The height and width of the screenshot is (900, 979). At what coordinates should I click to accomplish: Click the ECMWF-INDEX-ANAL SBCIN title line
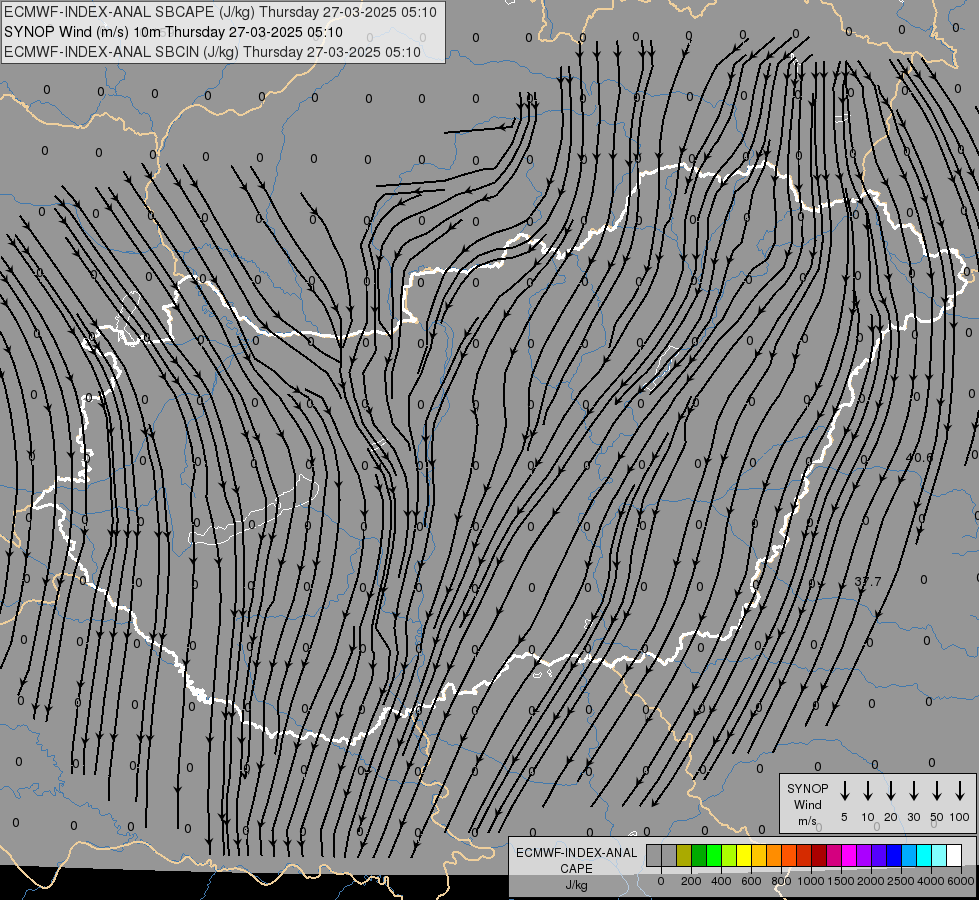[x=212, y=52]
